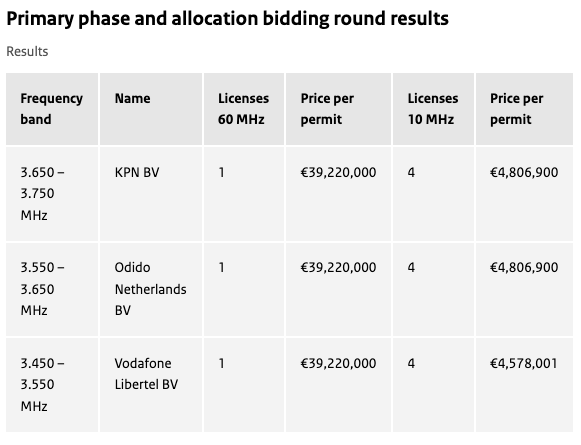
Task: Click the Results caption above the table
Action: click(x=27, y=52)
